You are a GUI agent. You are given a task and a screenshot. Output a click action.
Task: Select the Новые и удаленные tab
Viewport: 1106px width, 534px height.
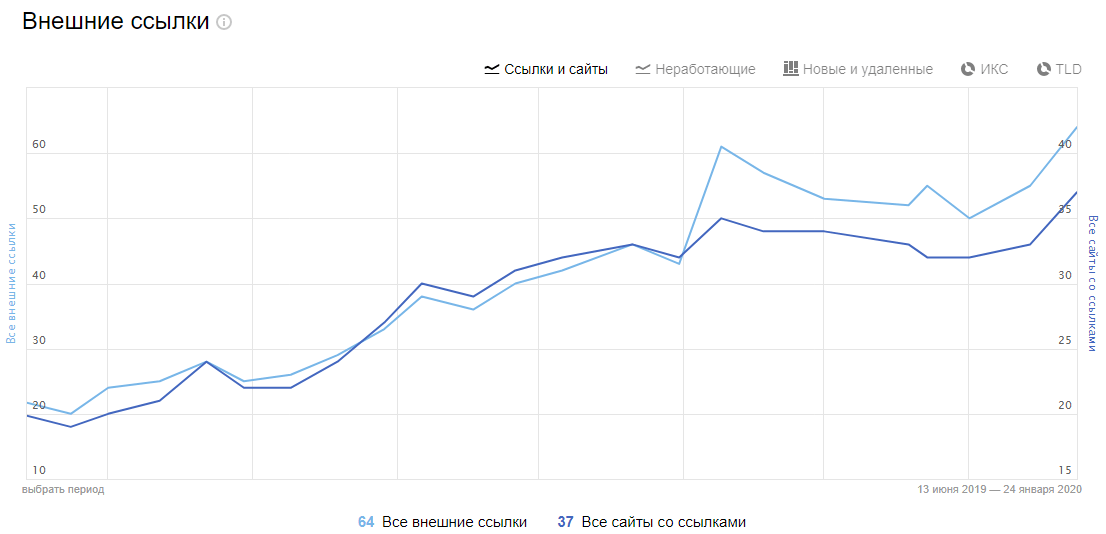click(867, 69)
